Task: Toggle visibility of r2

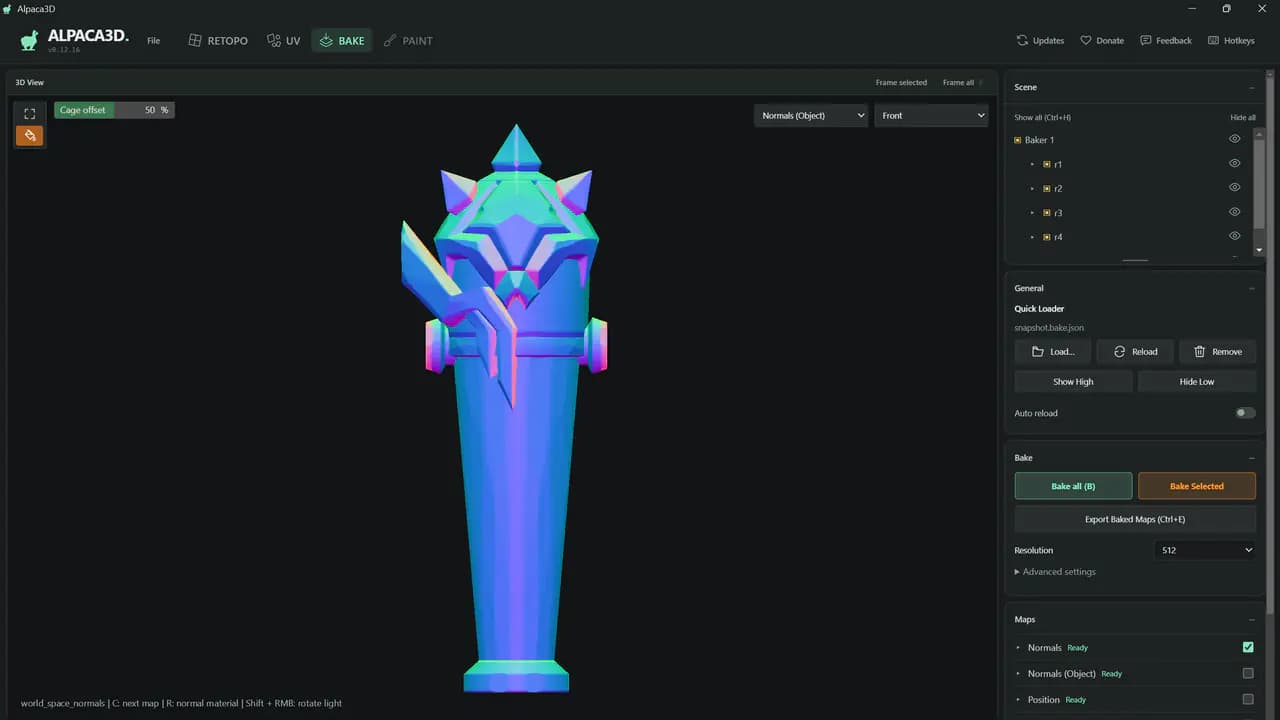Action: [x=1235, y=187]
